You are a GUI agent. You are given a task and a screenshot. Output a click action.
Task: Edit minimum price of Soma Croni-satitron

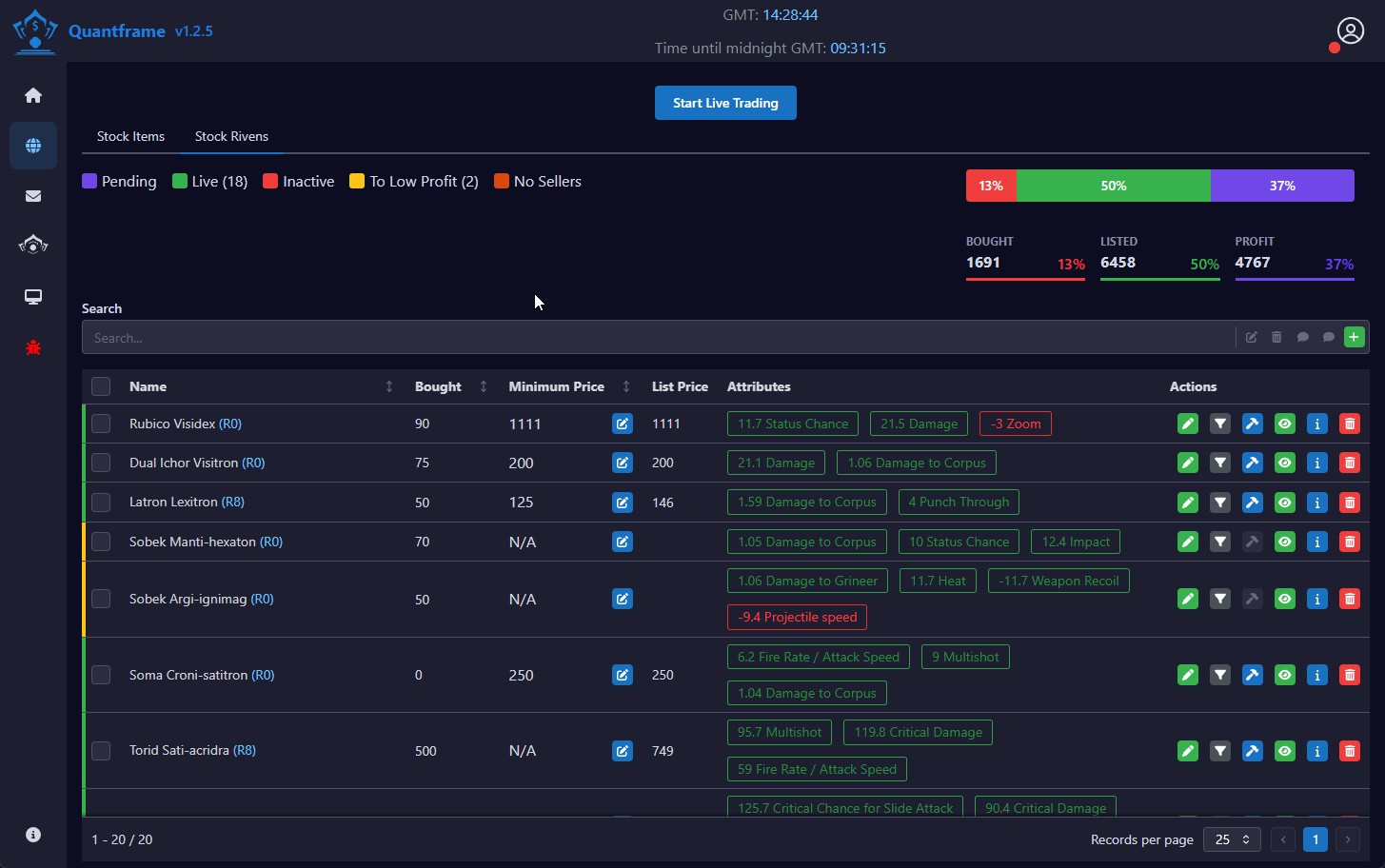coord(623,675)
